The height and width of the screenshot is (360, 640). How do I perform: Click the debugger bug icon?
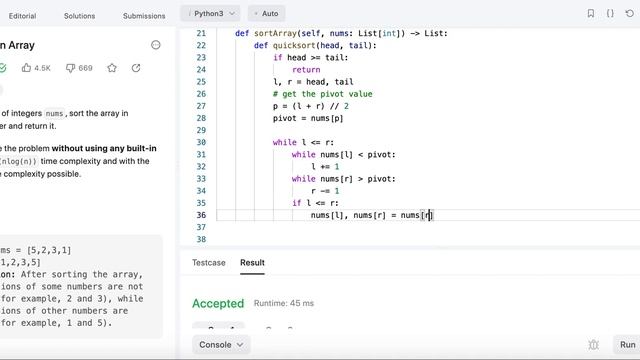593,344
